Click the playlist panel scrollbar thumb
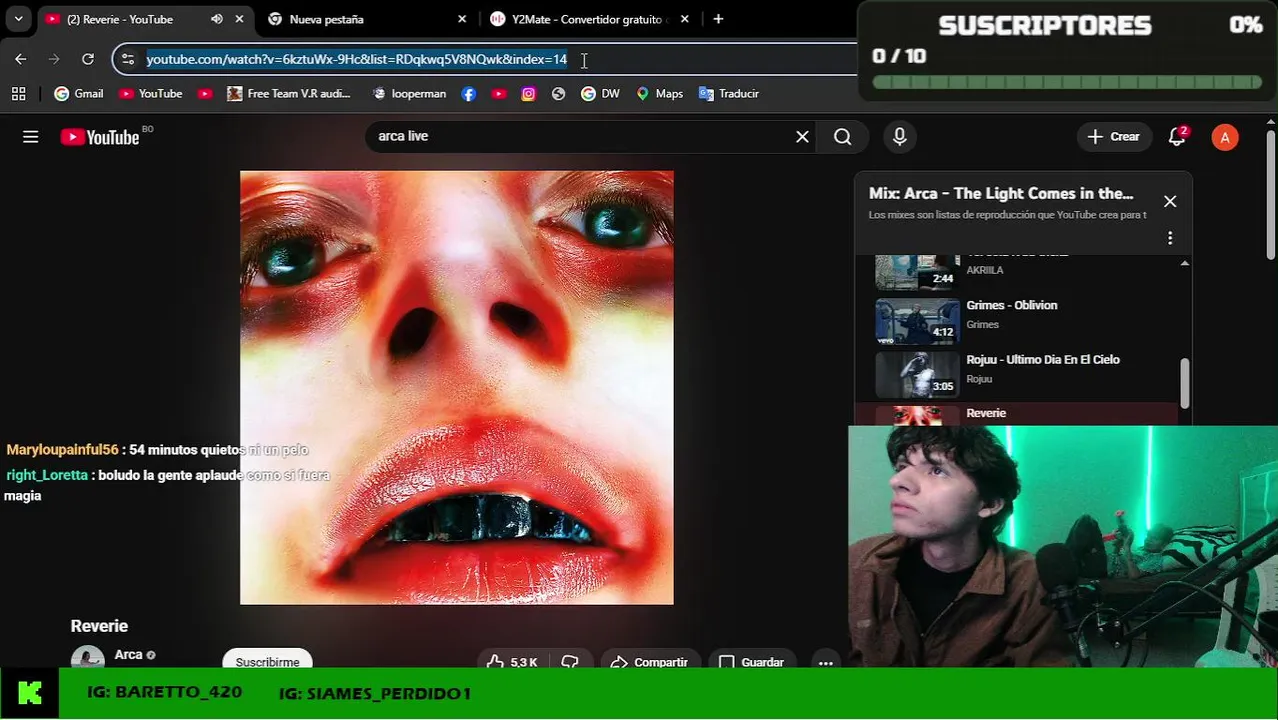 point(1185,383)
